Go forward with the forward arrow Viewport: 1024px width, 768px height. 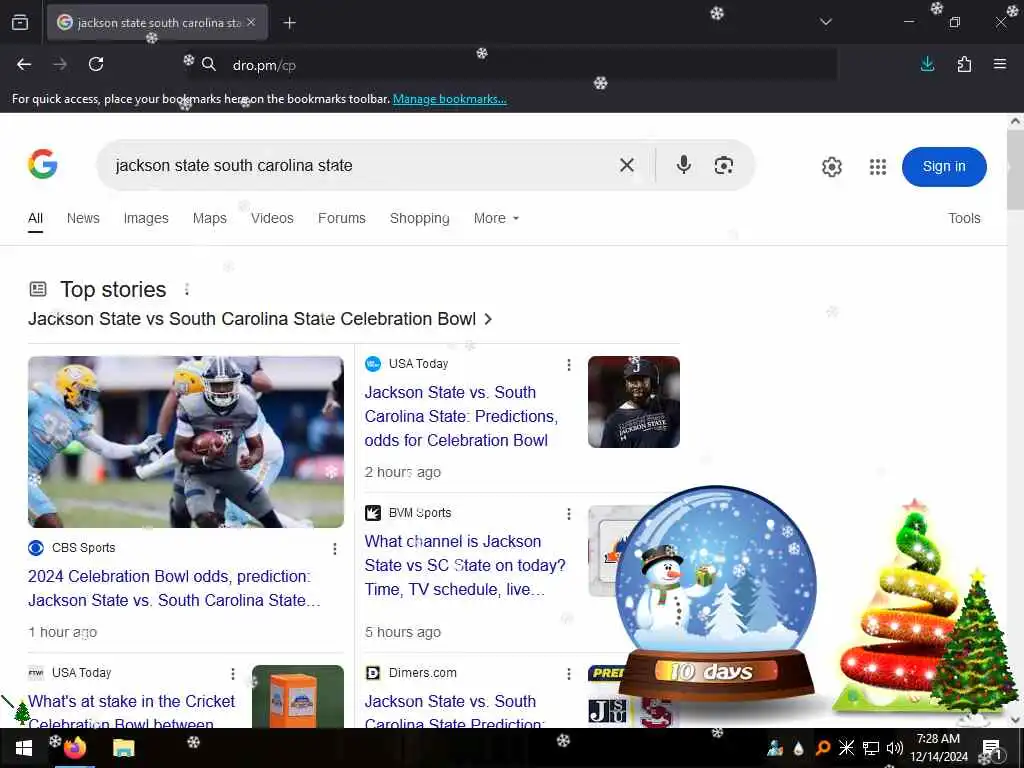60,64
